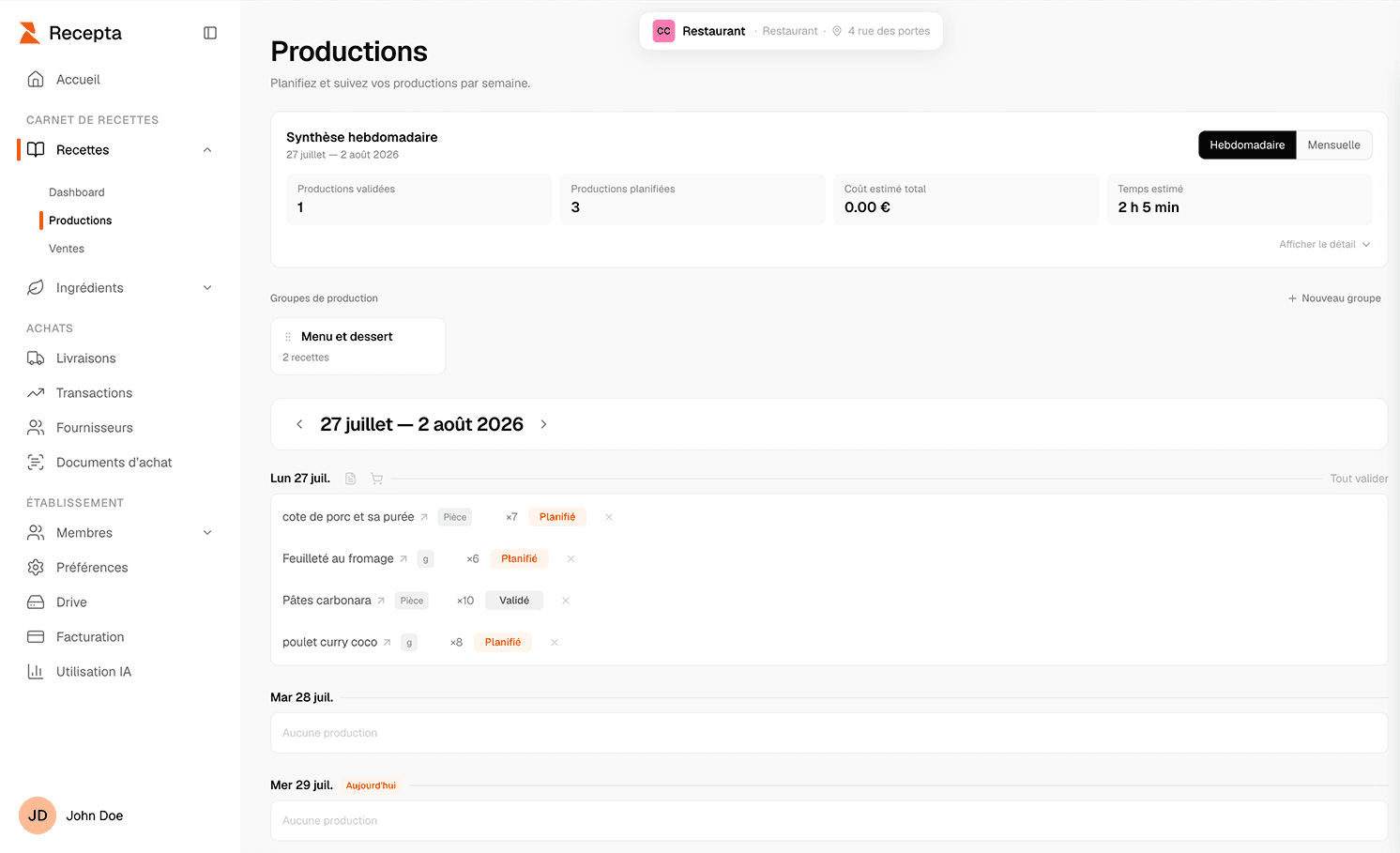
Task: Open Feuilleté au fromage recipe link arrow
Action: [x=403, y=558]
